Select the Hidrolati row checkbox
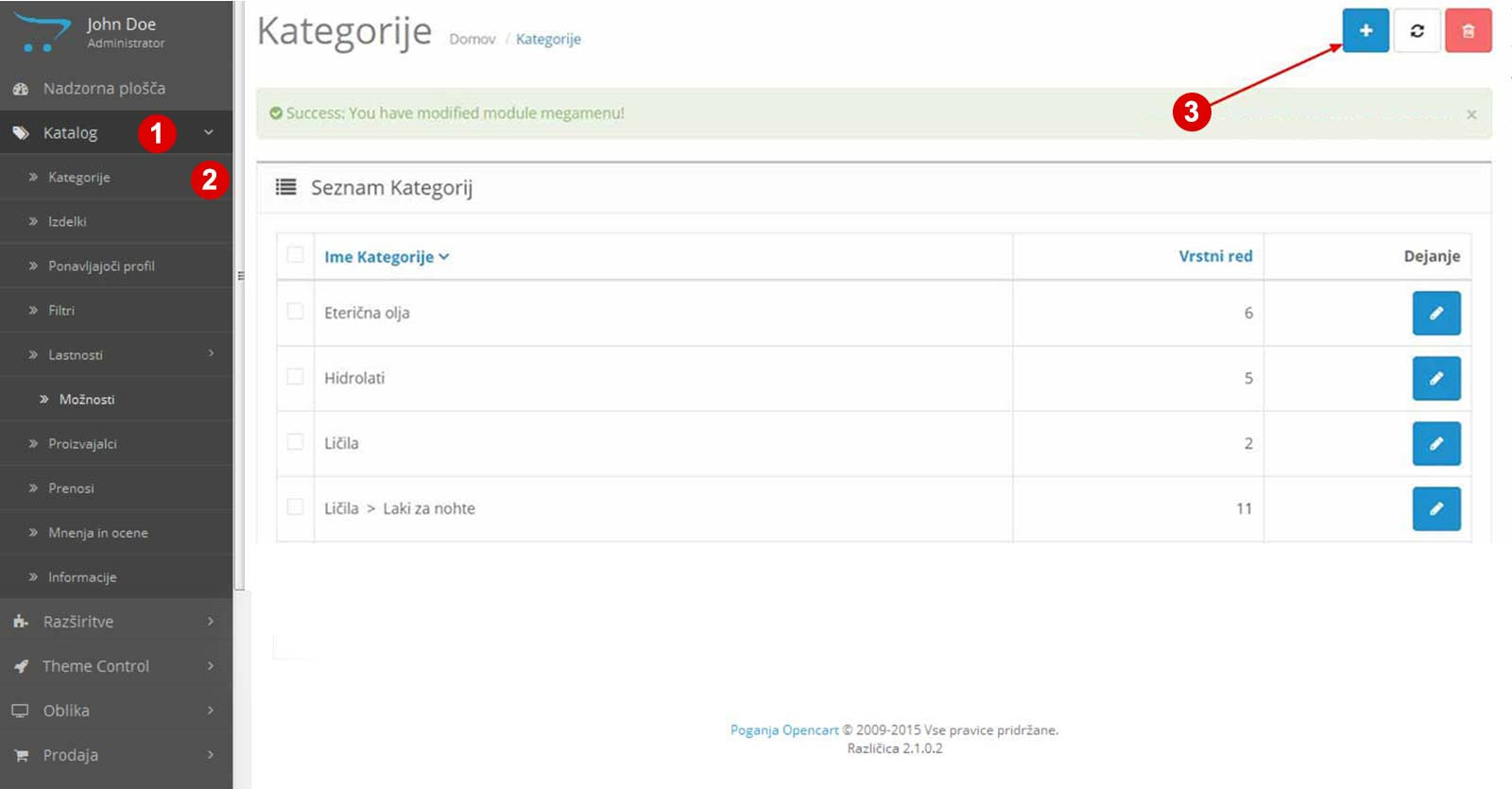The width and height of the screenshot is (1512, 789). (295, 377)
